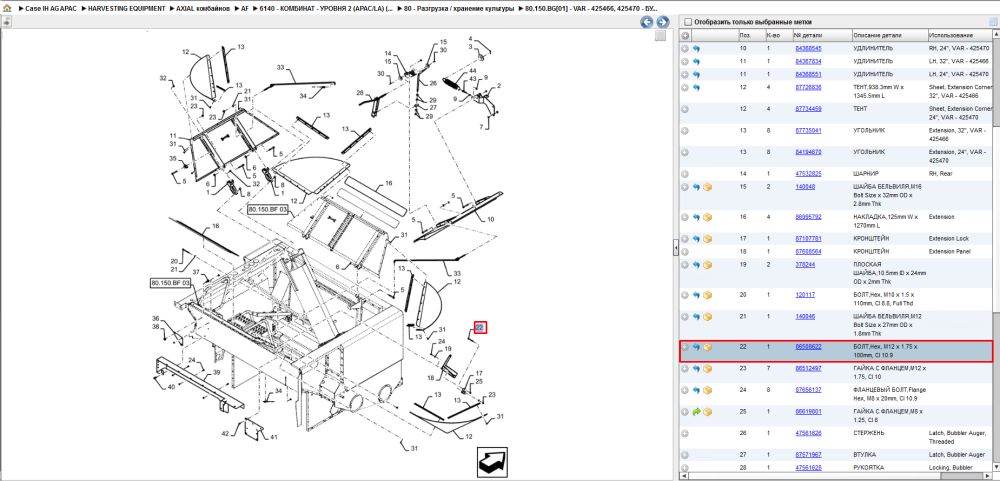Click the column settings icon in parts panel header
The width and height of the screenshot is (1000, 481).
click(993, 22)
